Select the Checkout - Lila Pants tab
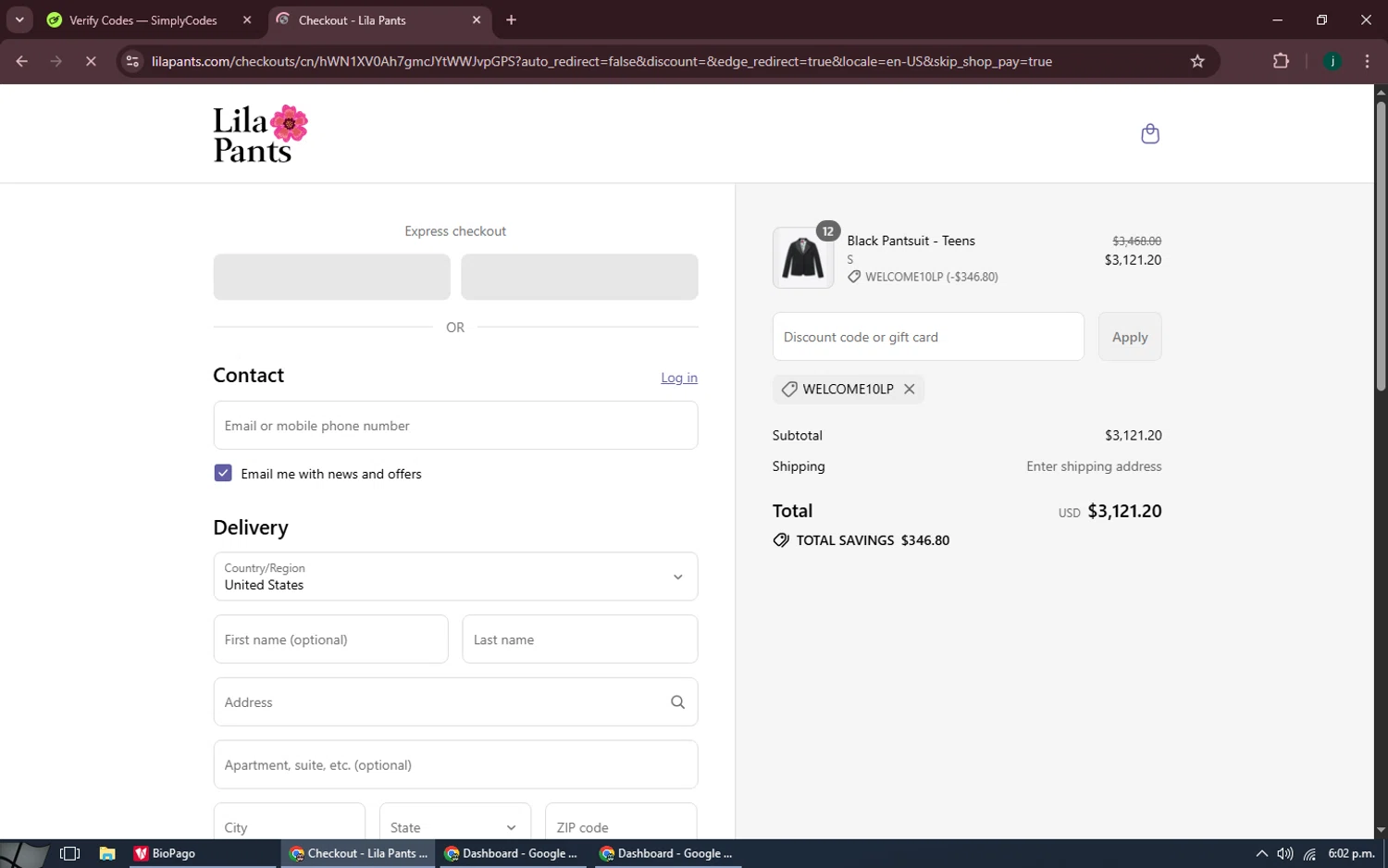Viewport: 1388px width, 868px height. (352, 20)
